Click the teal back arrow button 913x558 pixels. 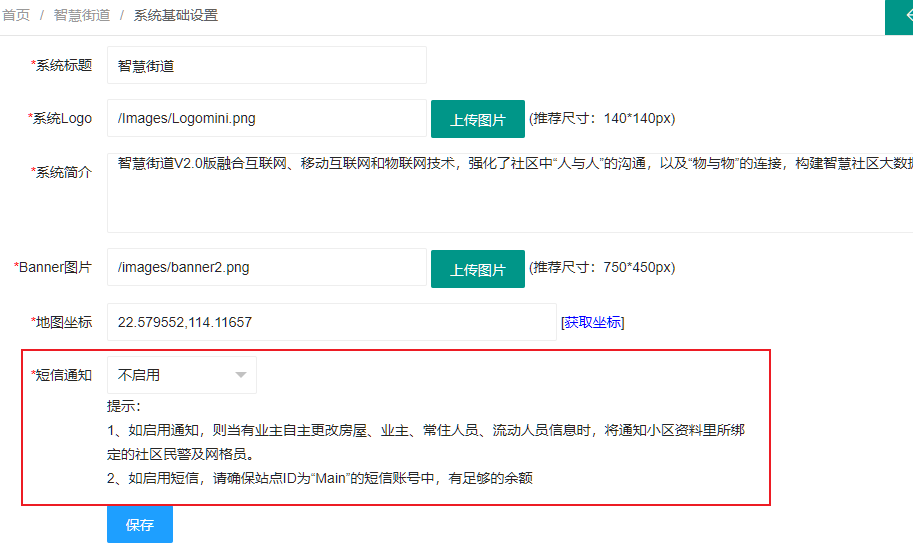point(900,16)
